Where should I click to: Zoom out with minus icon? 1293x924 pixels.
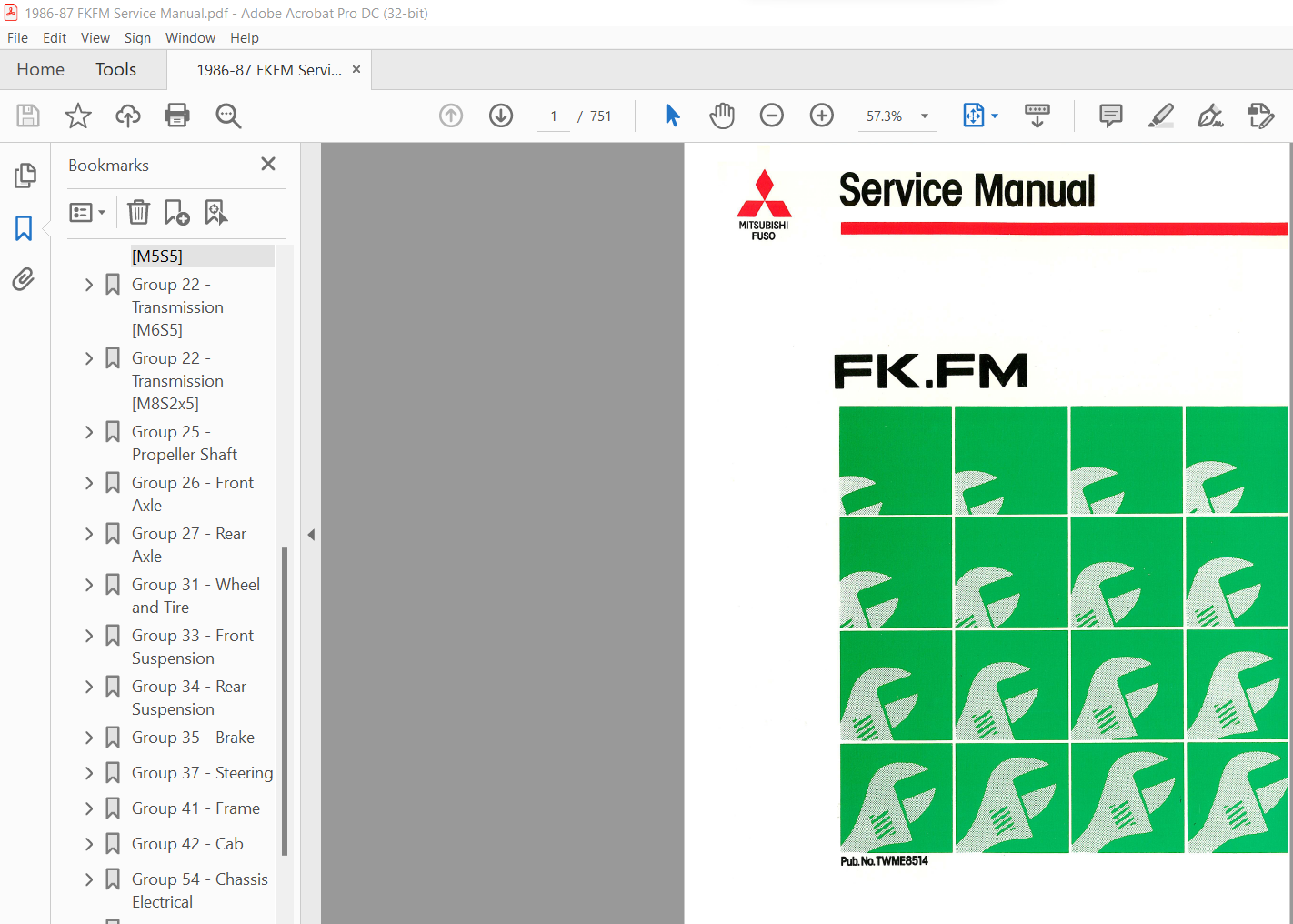click(772, 115)
